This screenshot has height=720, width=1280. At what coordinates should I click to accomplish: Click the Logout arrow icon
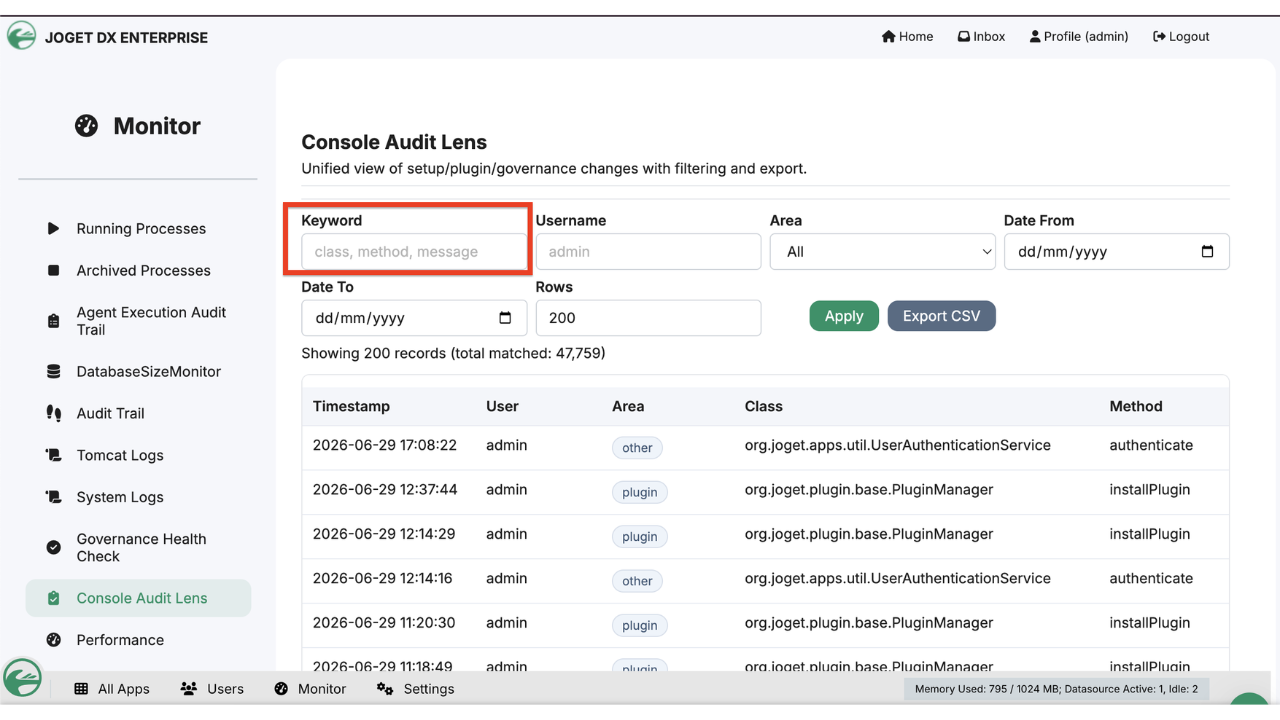pyautogui.click(x=1159, y=37)
